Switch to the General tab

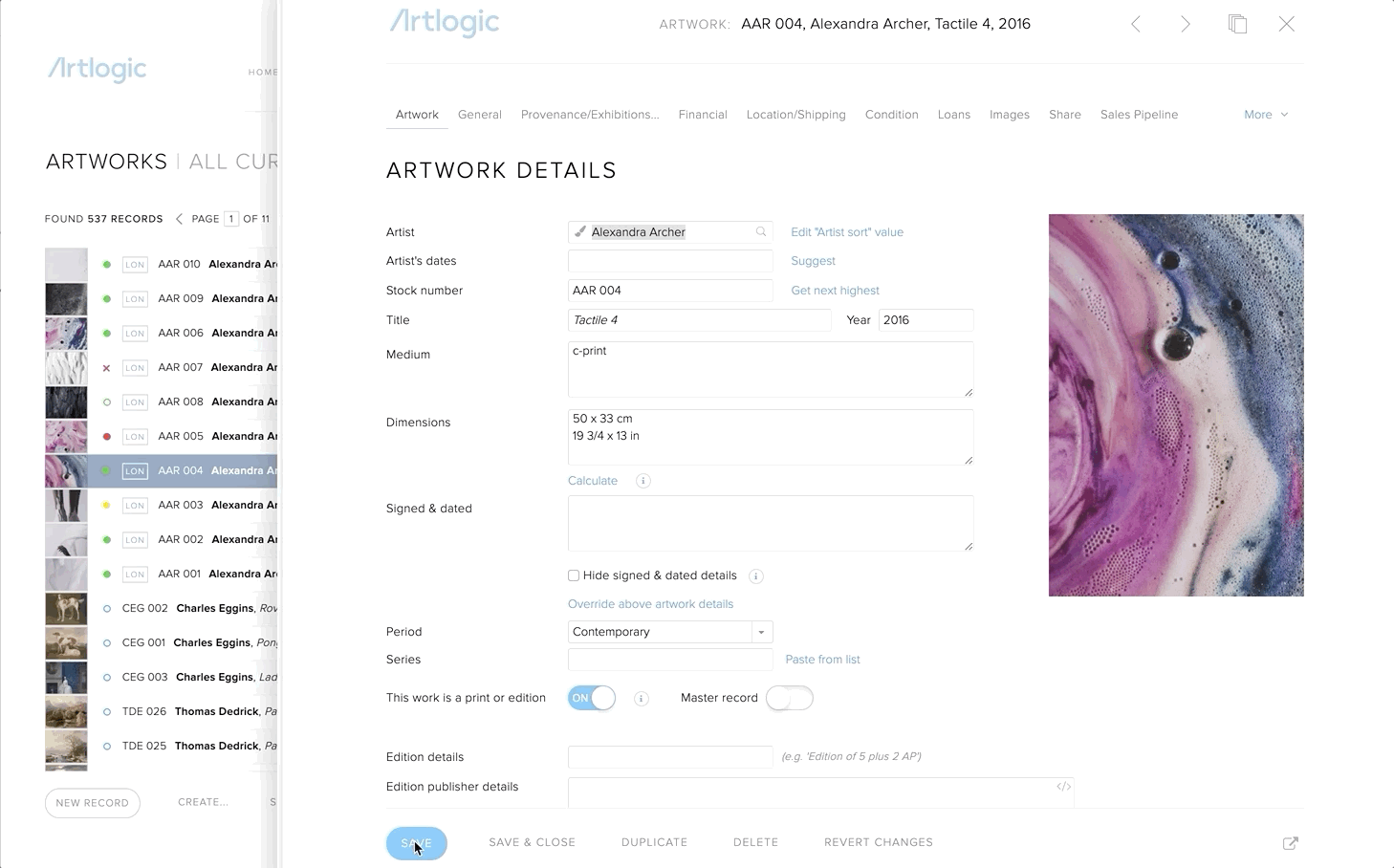click(480, 115)
